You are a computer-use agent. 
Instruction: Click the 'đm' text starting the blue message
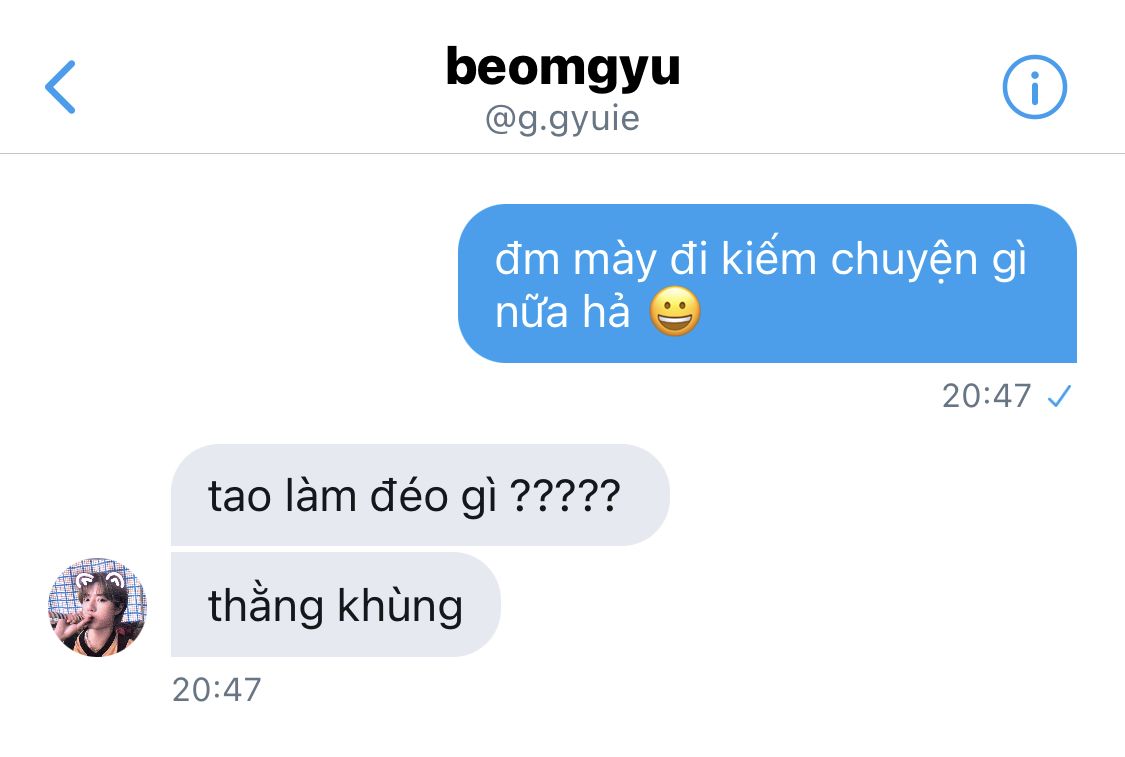[x=527, y=258]
